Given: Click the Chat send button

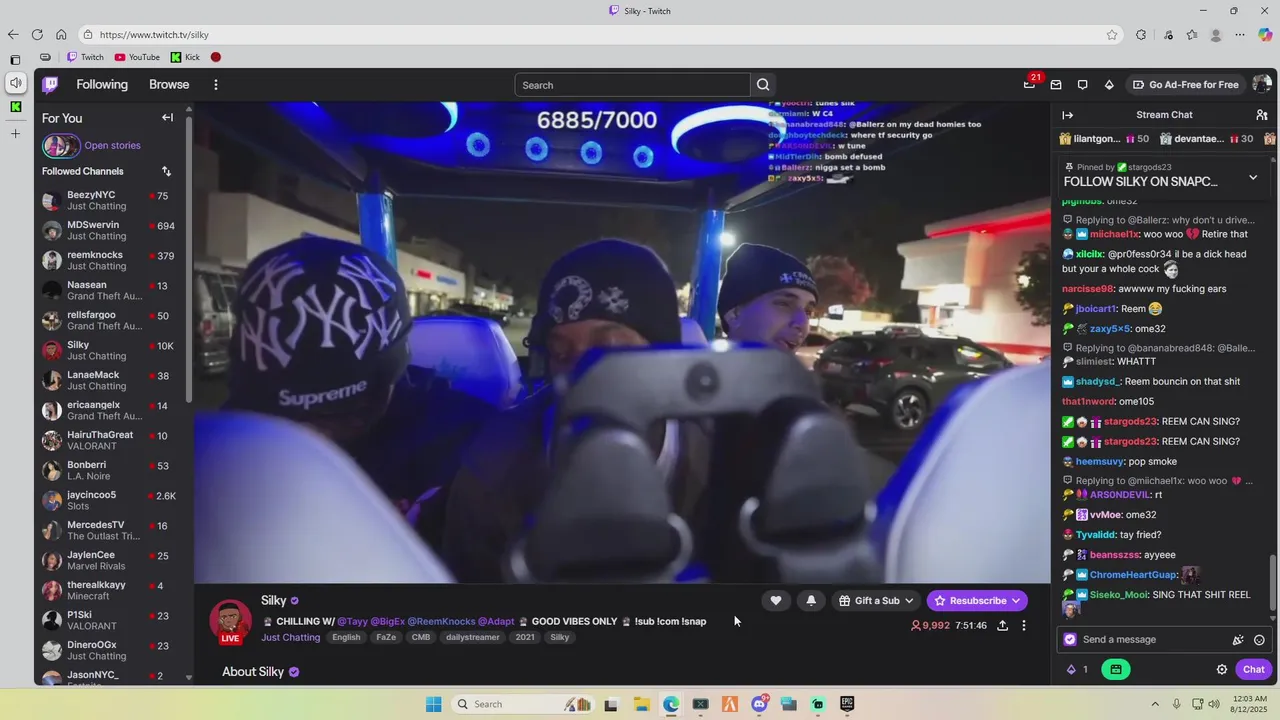Looking at the screenshot, I should click(1254, 670).
